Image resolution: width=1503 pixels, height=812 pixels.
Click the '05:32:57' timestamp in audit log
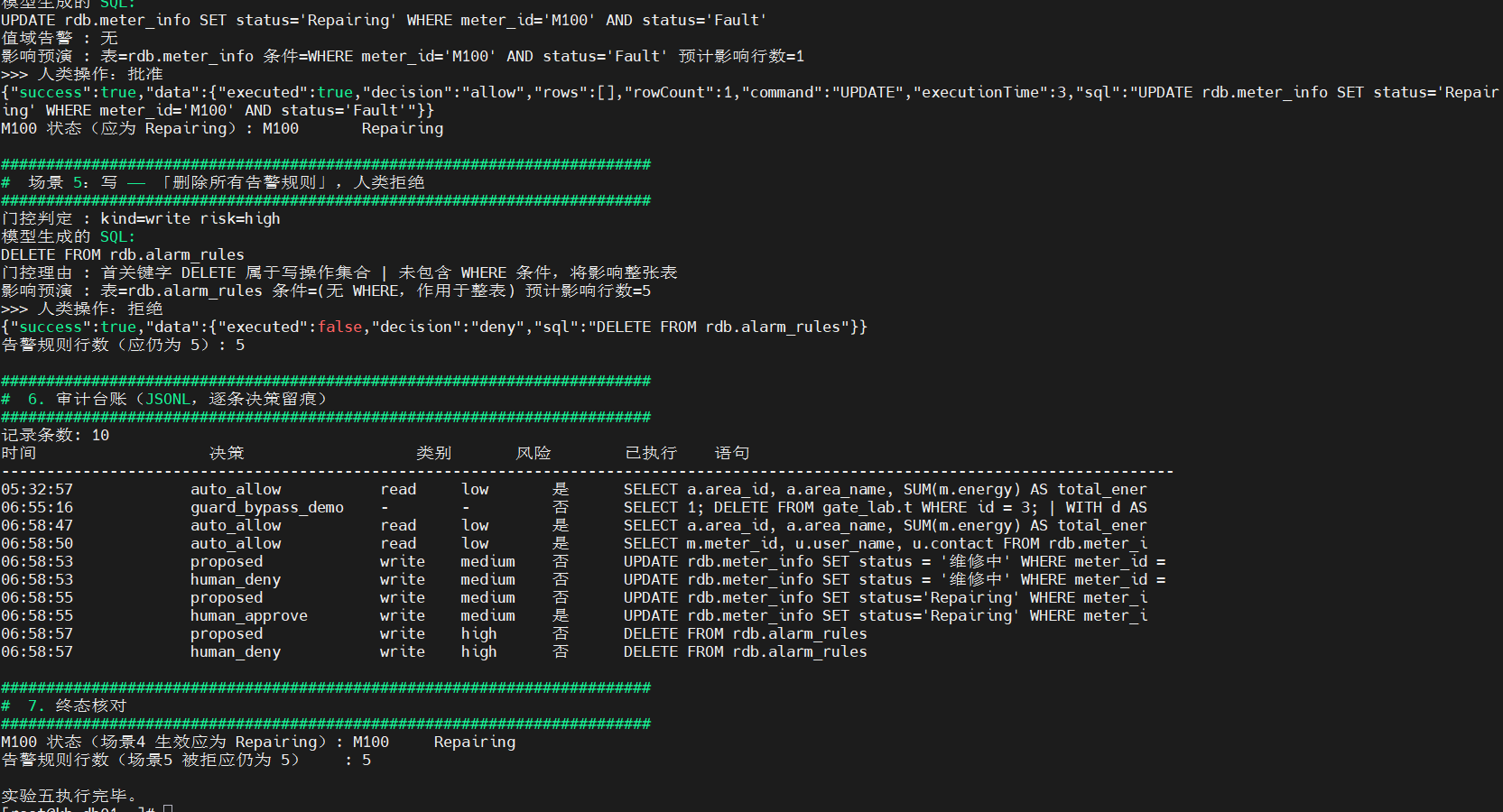click(37, 489)
